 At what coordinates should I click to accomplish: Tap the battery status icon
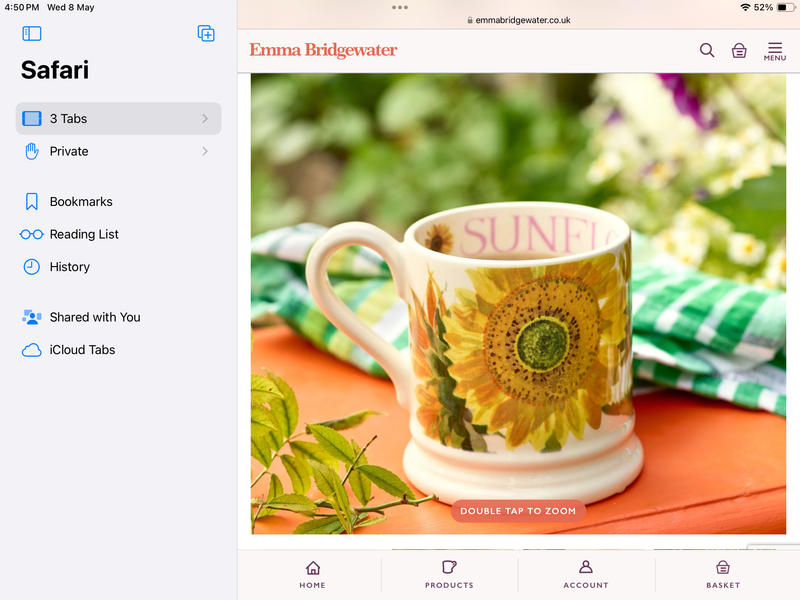pos(785,7)
